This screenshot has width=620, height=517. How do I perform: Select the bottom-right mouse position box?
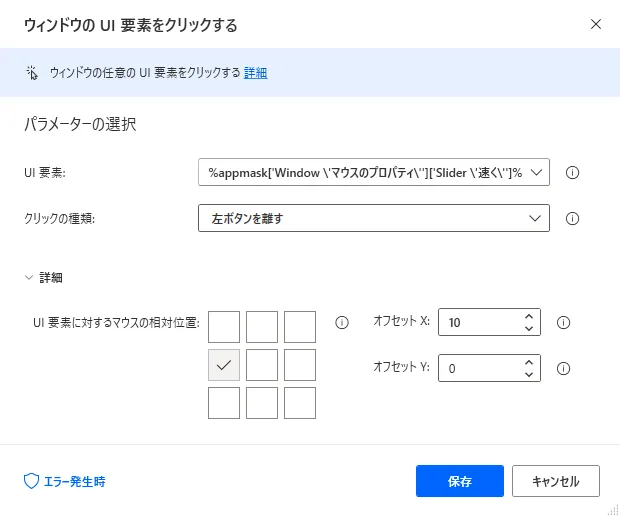pos(300,403)
